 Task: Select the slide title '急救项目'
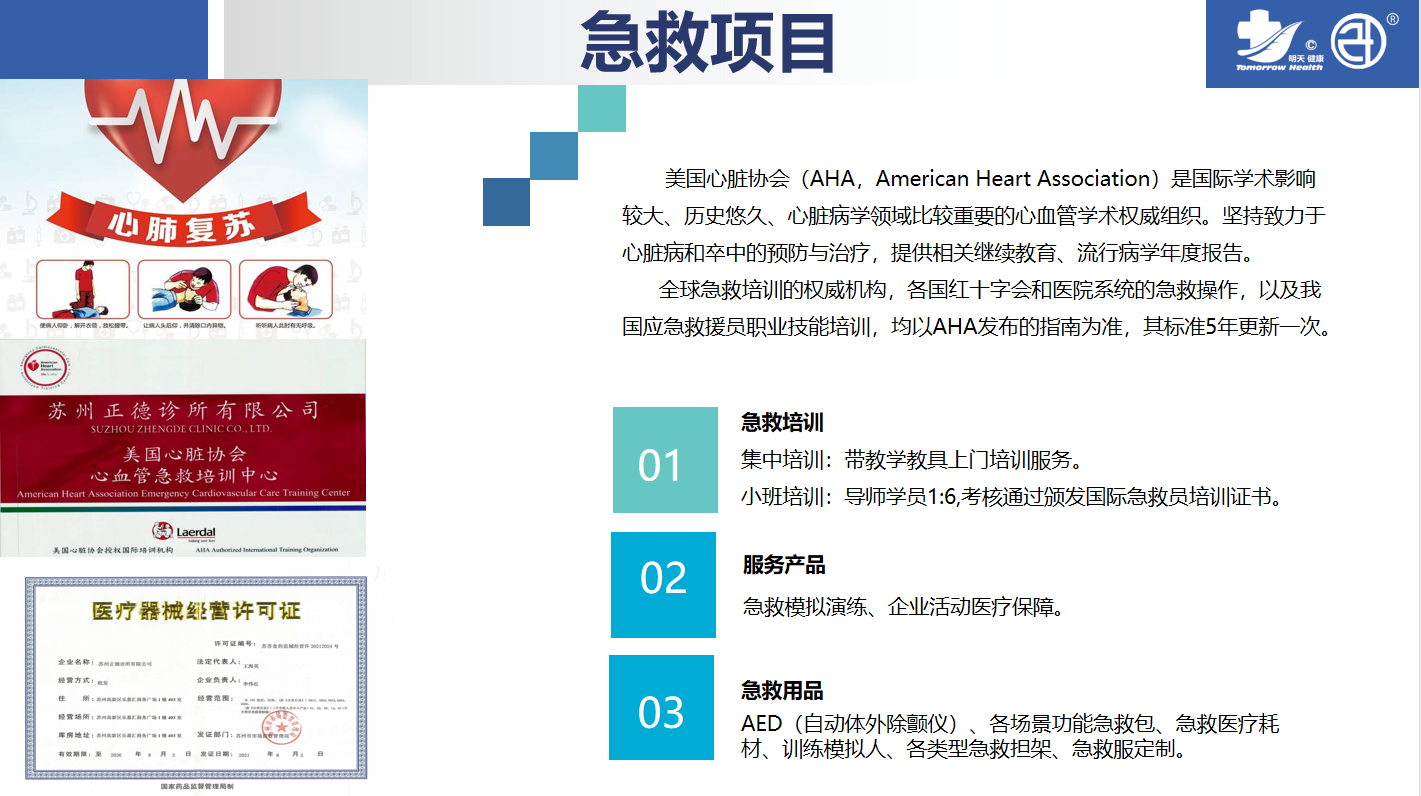tap(708, 43)
